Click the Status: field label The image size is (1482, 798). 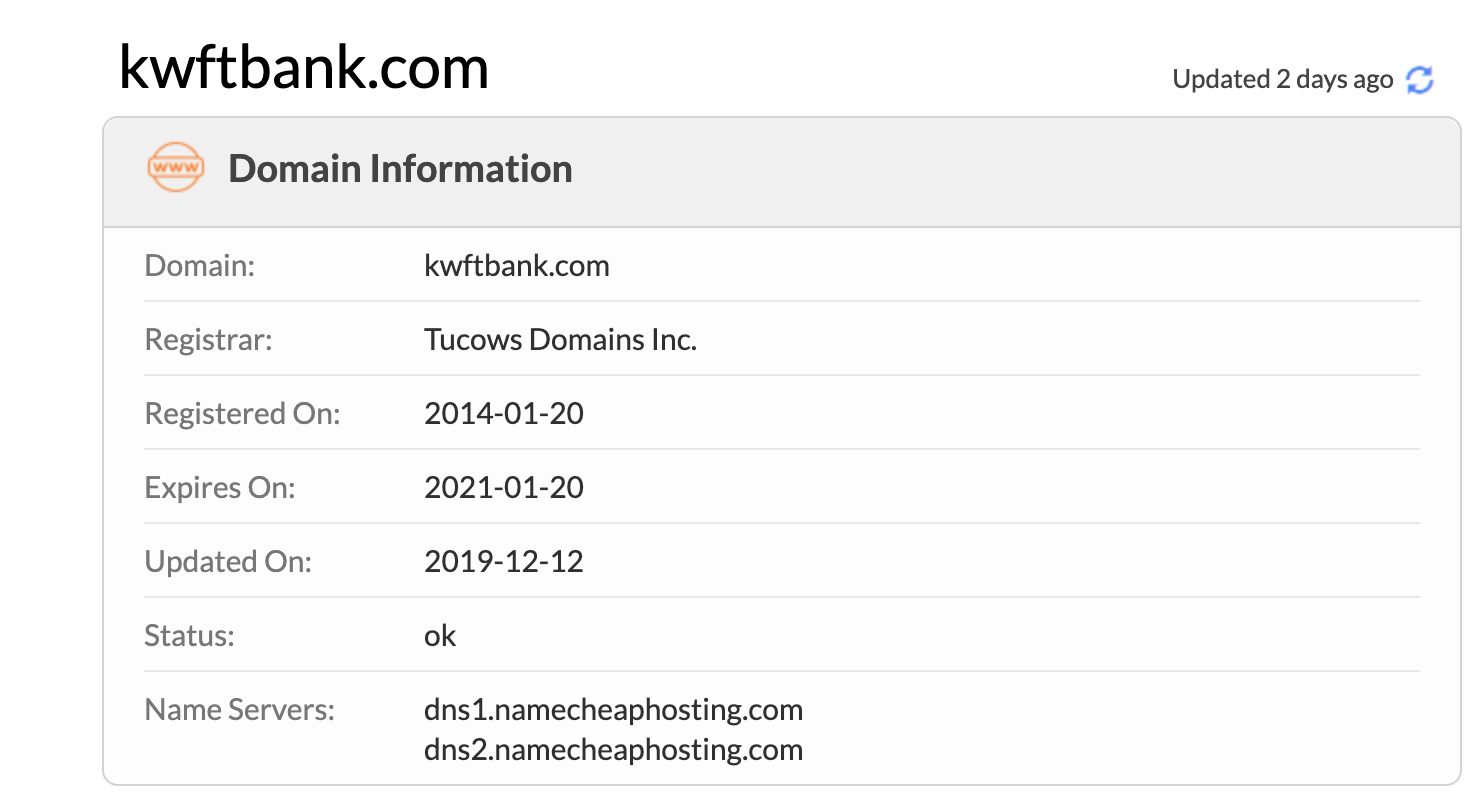click(189, 636)
